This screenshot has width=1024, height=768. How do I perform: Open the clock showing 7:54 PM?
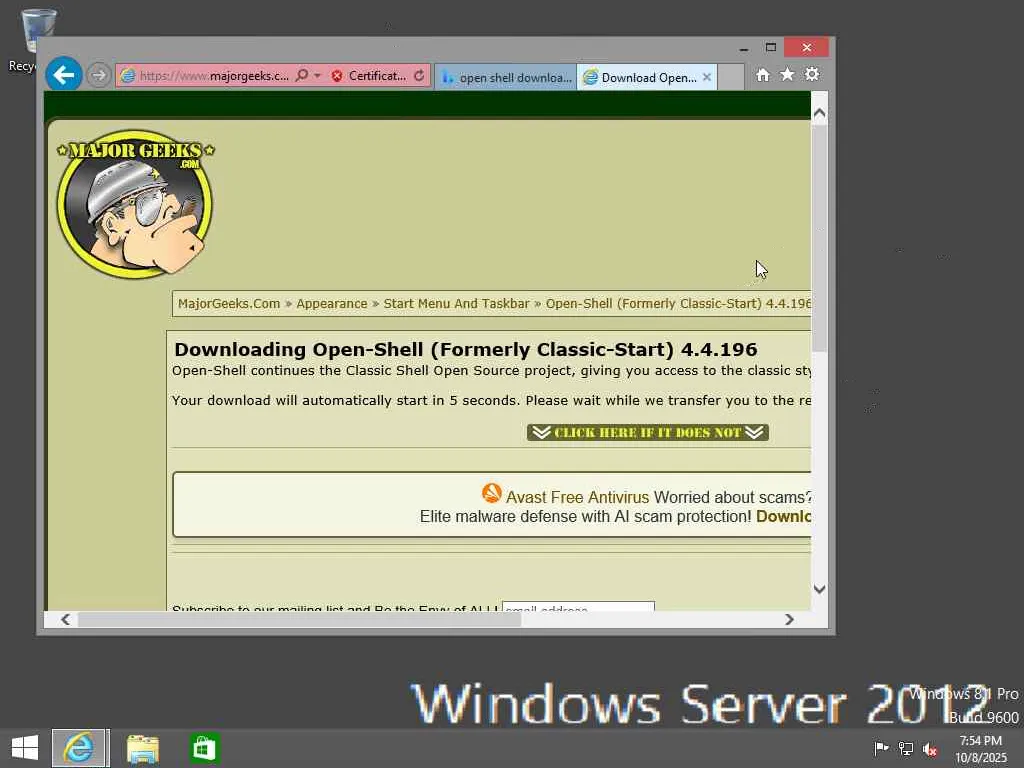(981, 749)
